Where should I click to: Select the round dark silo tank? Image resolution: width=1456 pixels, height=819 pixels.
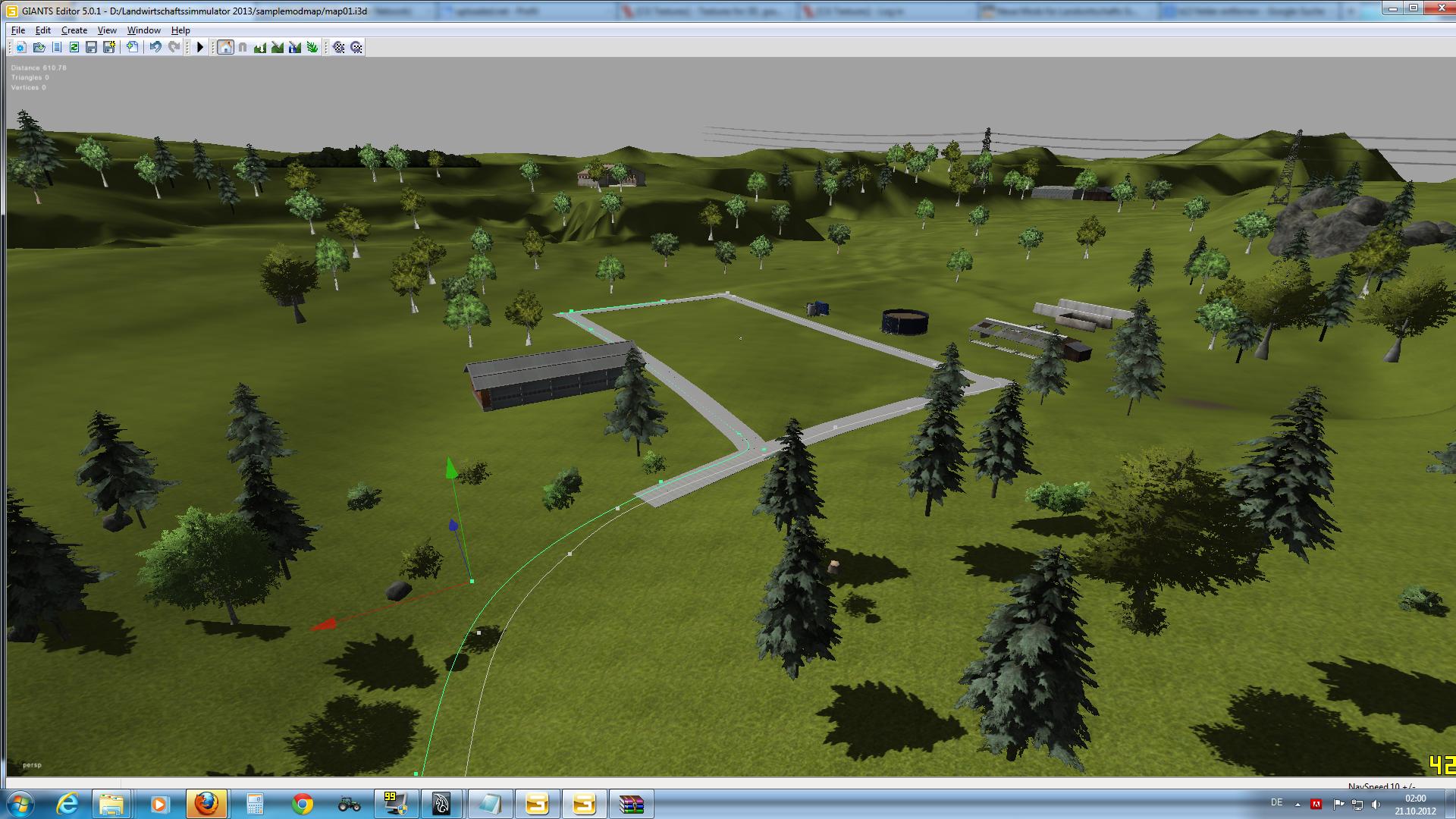point(905,322)
